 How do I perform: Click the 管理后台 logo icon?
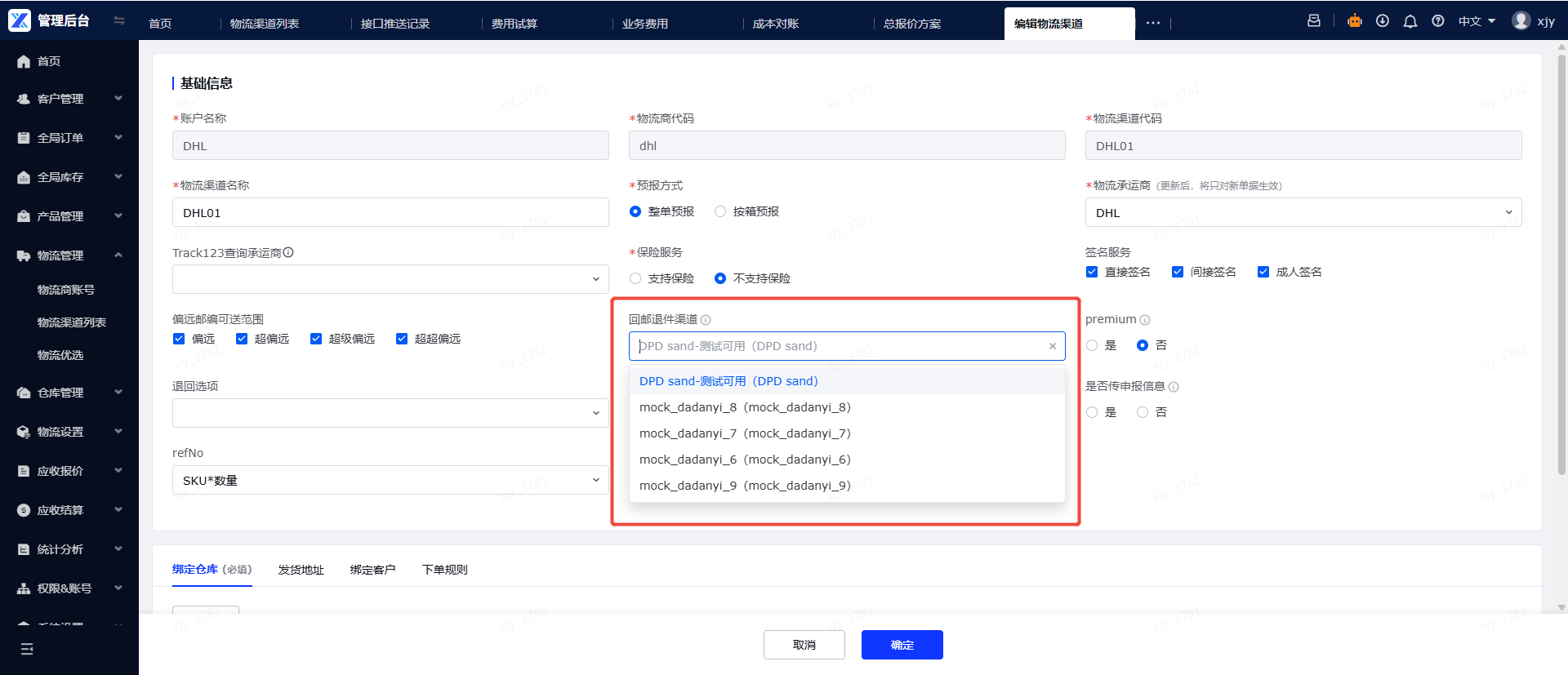coord(20,20)
